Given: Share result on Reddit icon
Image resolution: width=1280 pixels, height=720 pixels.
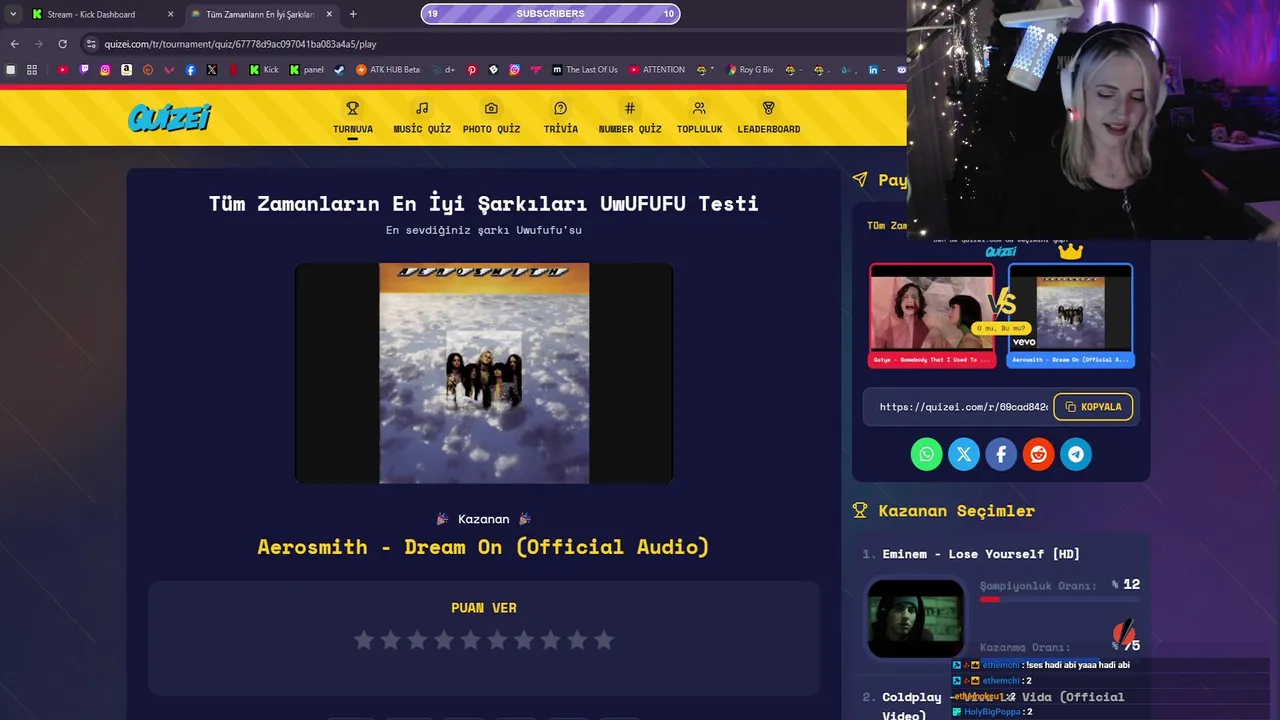Looking at the screenshot, I should [1038, 454].
